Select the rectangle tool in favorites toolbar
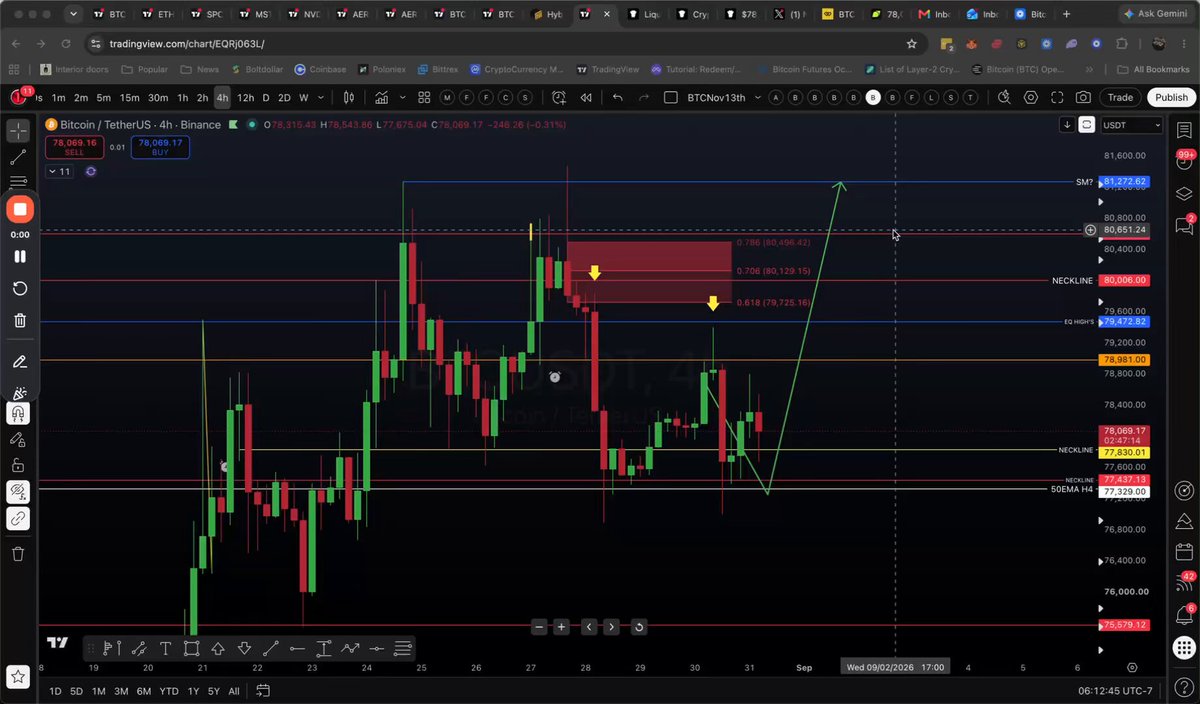The image size is (1200, 704). point(191,648)
